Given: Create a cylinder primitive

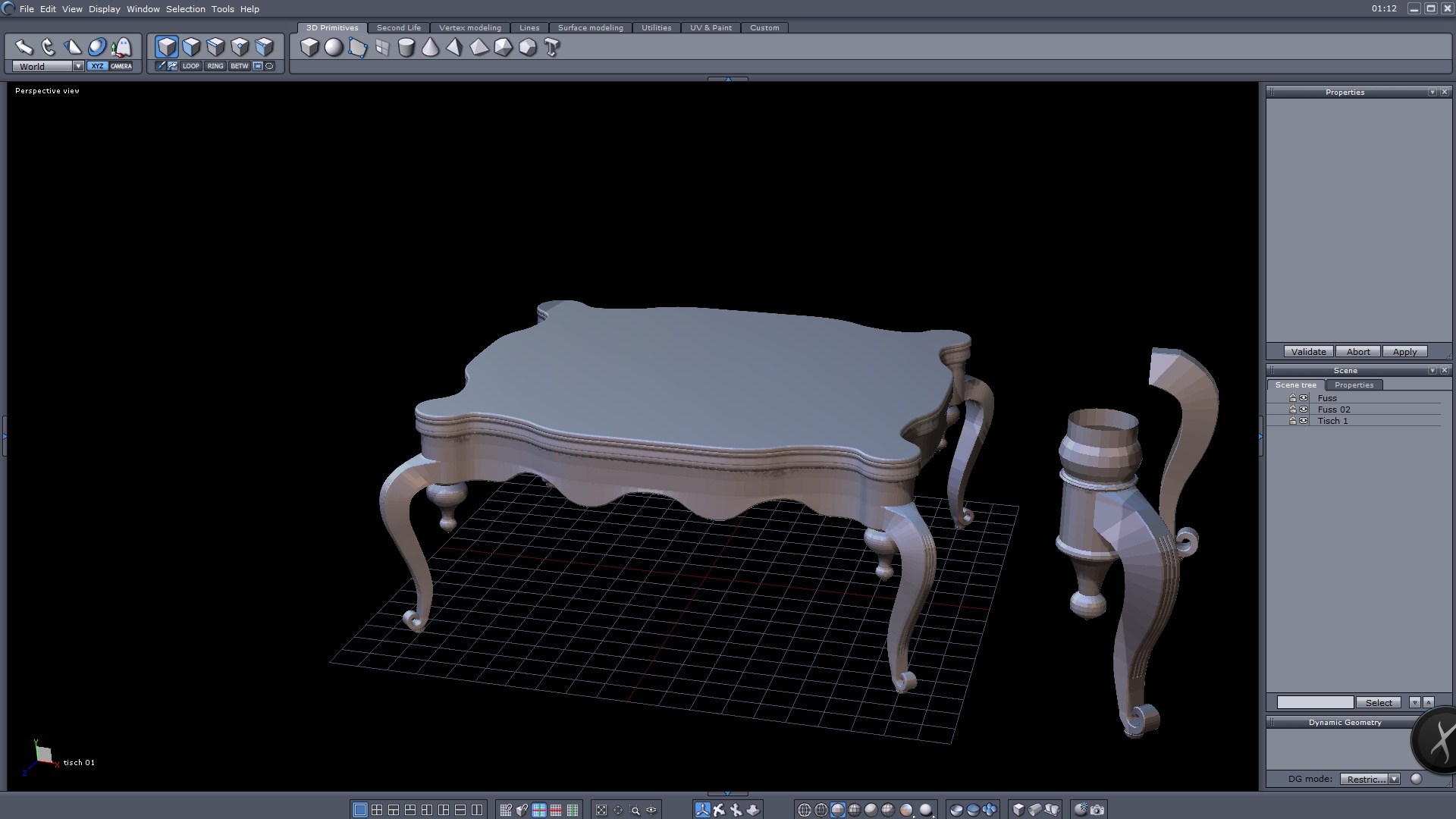Looking at the screenshot, I should point(406,48).
